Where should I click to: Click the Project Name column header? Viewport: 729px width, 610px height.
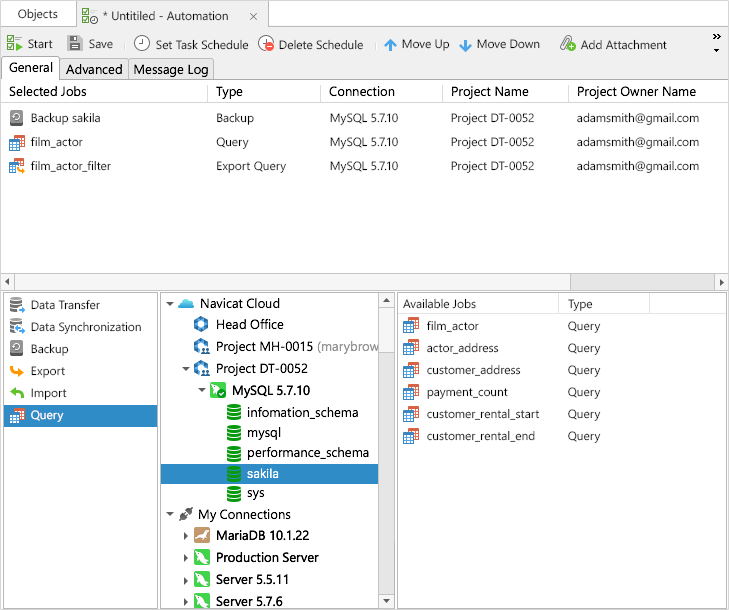505,92
